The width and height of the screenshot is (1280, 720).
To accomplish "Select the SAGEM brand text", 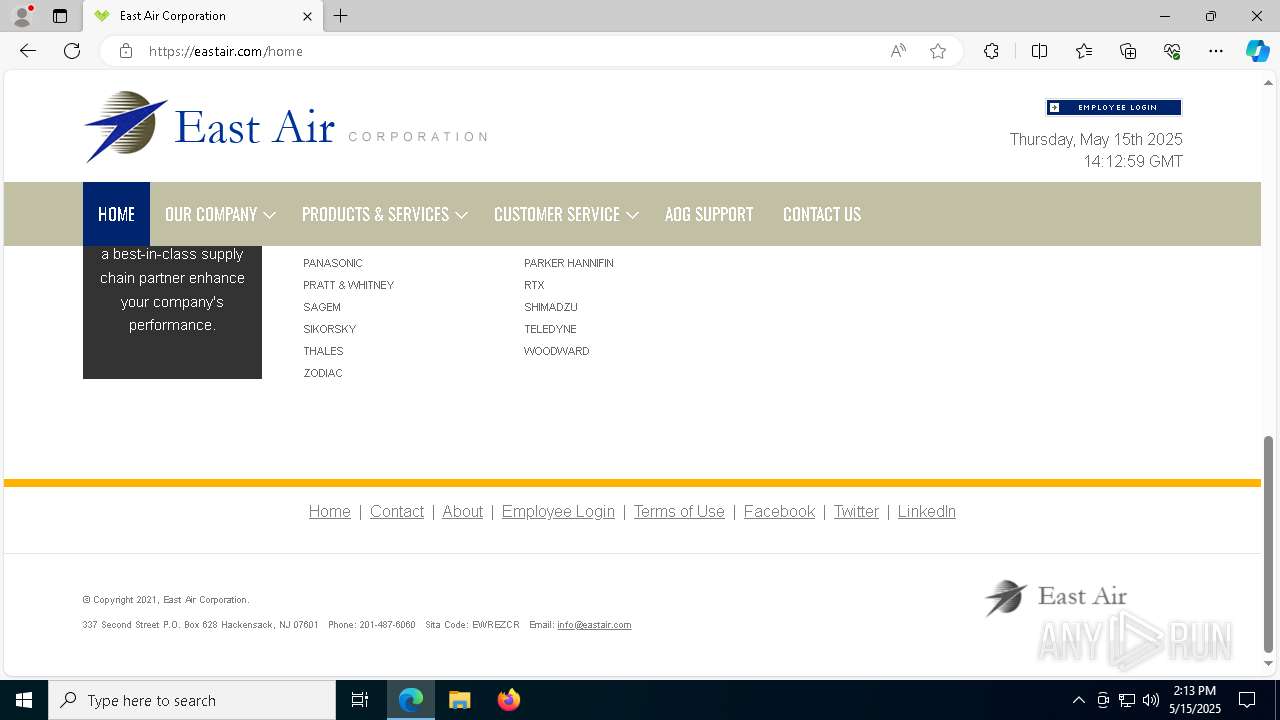I will click(322, 307).
